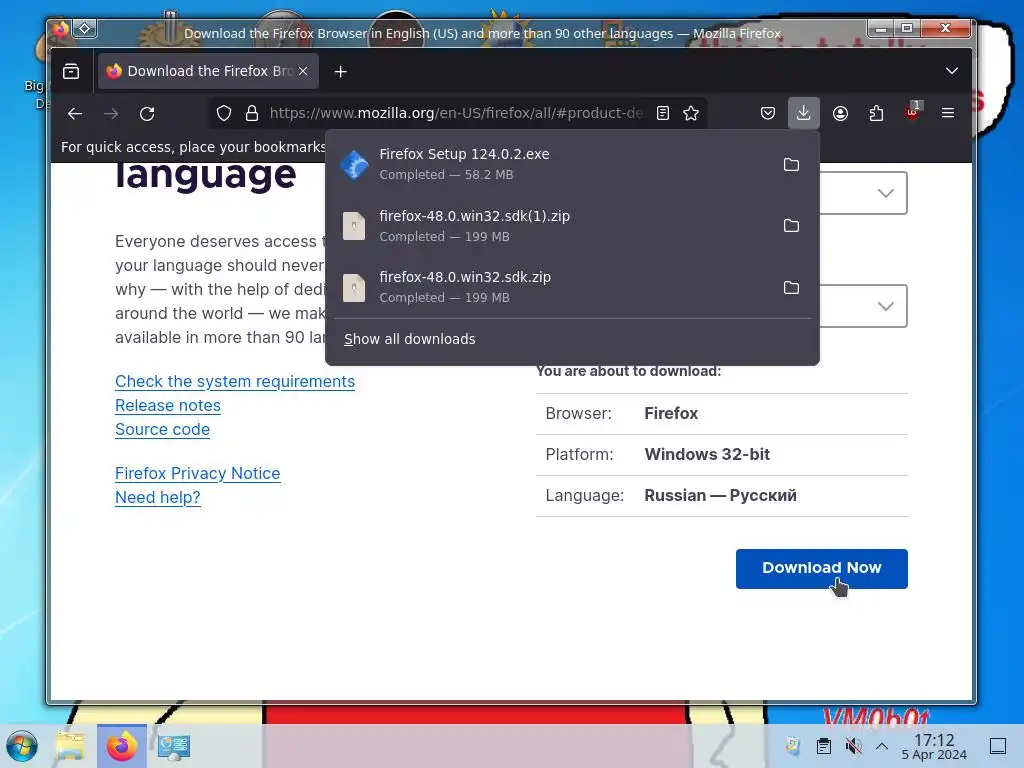Expand the list all tabs chevron

952,71
